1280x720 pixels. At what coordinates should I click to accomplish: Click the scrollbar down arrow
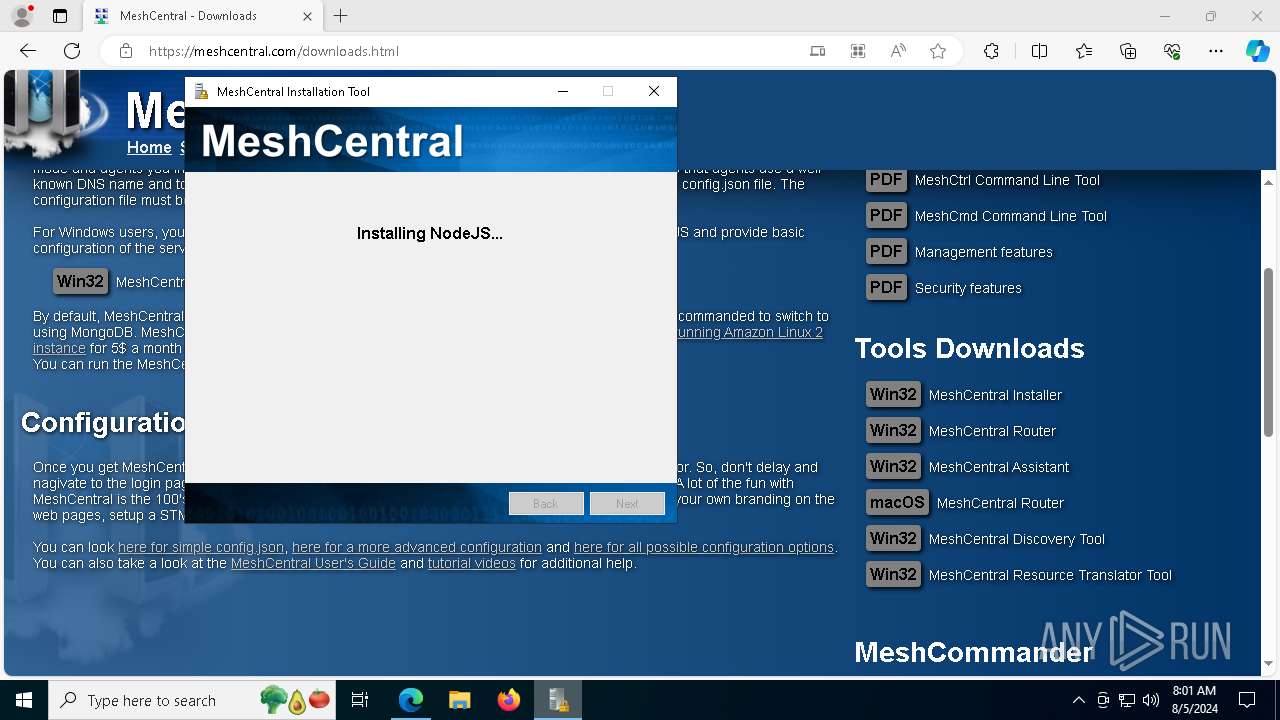coord(1268,664)
